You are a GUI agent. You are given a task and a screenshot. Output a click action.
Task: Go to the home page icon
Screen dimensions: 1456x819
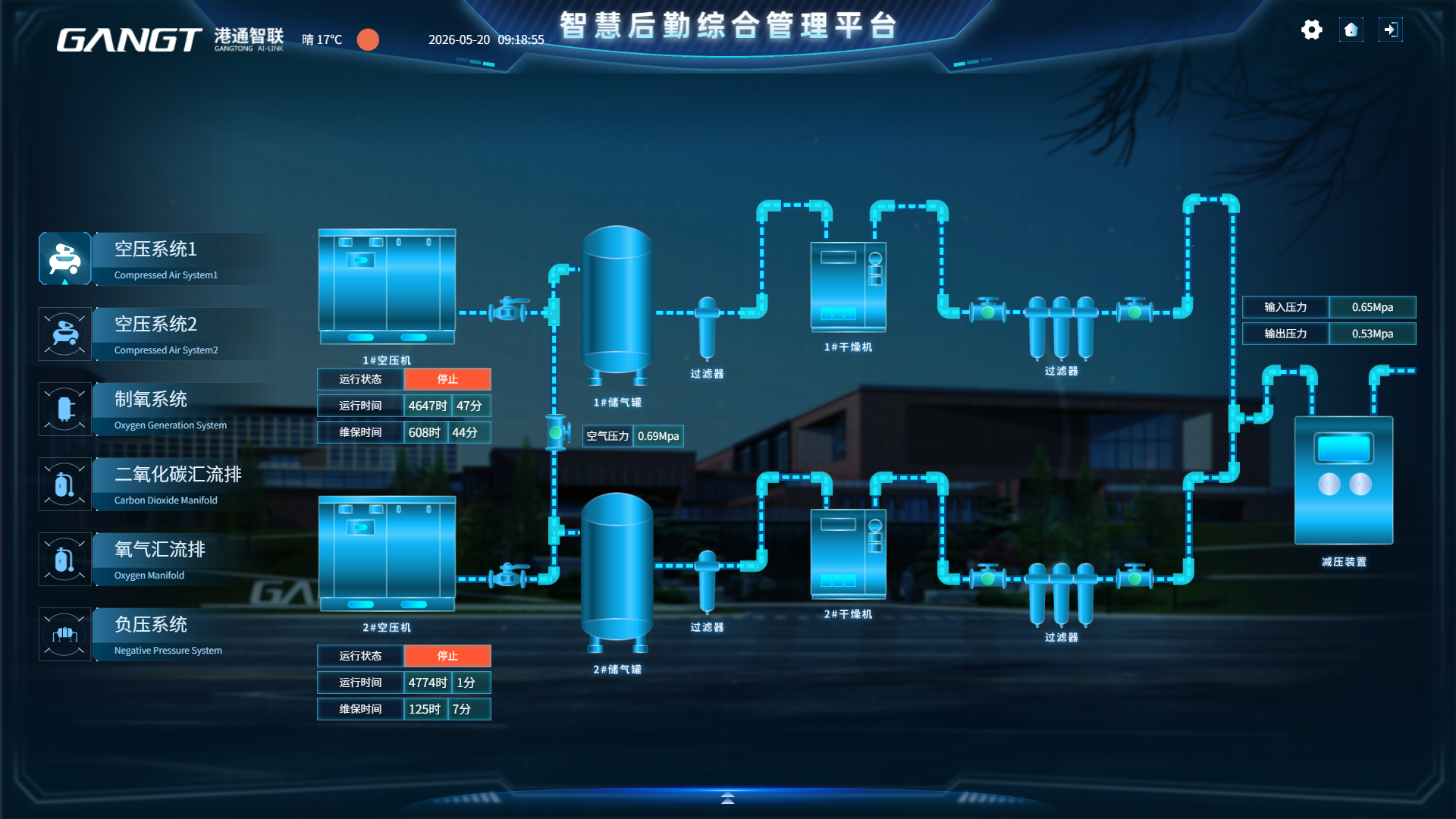pos(1351,30)
